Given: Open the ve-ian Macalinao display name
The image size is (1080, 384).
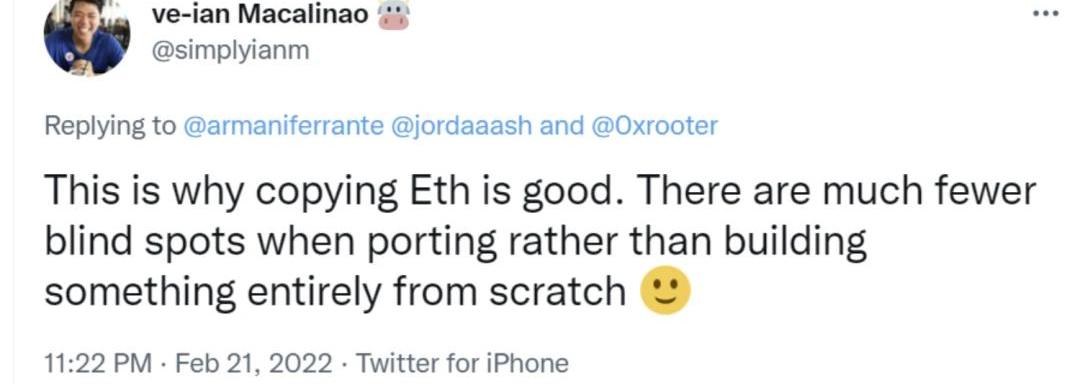Looking at the screenshot, I should click(260, 15).
